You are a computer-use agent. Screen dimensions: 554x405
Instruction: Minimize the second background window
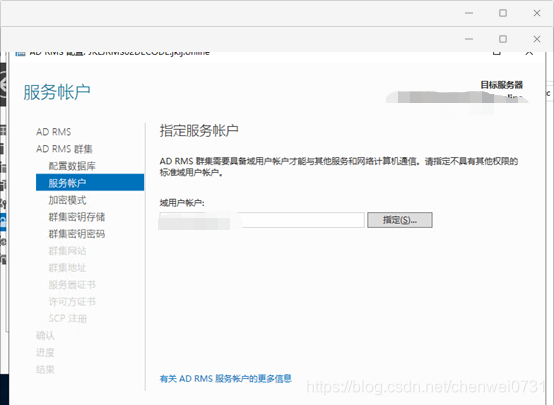(469, 39)
